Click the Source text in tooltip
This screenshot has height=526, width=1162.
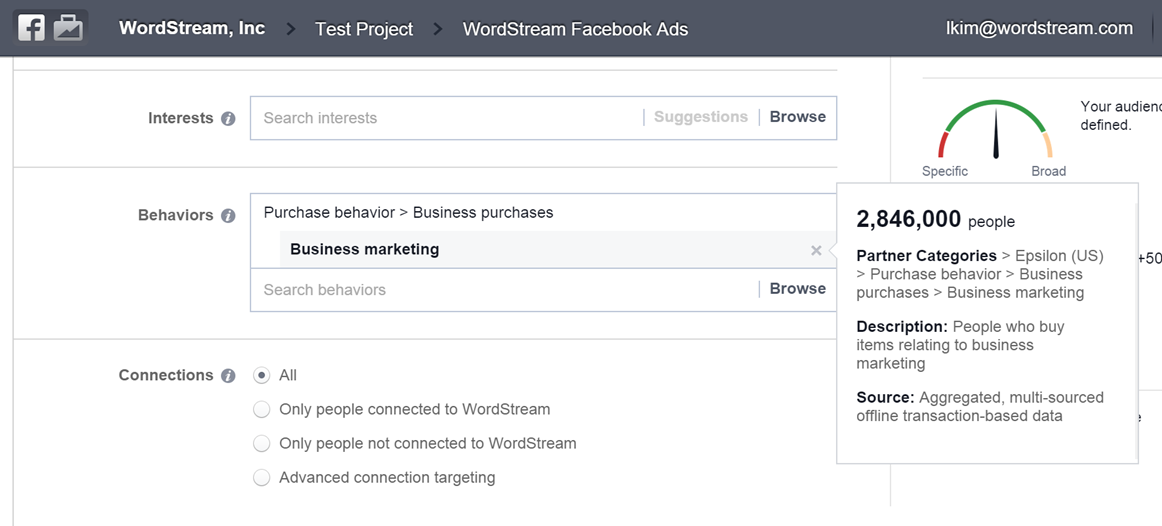[x=980, y=407]
